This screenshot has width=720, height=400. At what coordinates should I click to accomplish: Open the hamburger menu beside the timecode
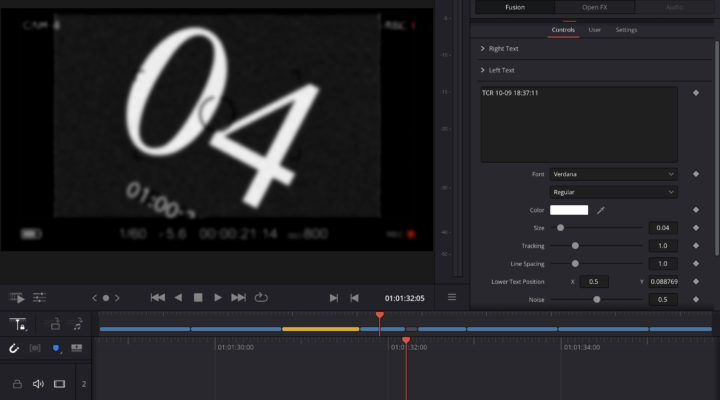452,297
